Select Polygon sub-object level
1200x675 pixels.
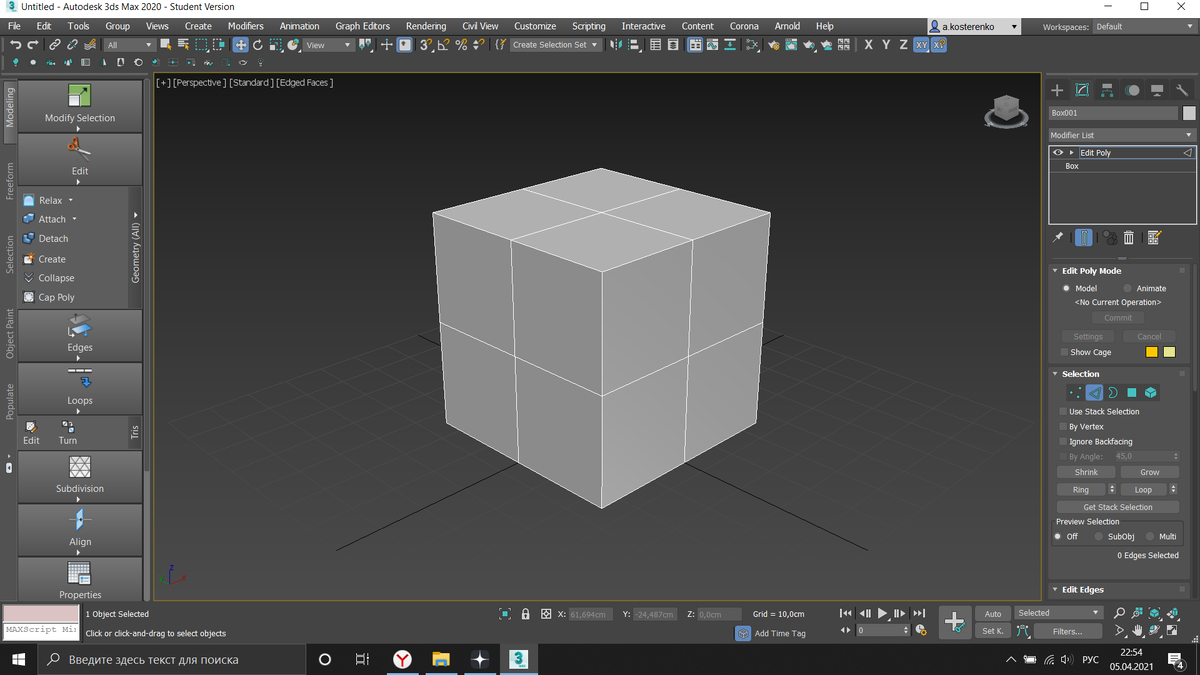(x=1132, y=393)
